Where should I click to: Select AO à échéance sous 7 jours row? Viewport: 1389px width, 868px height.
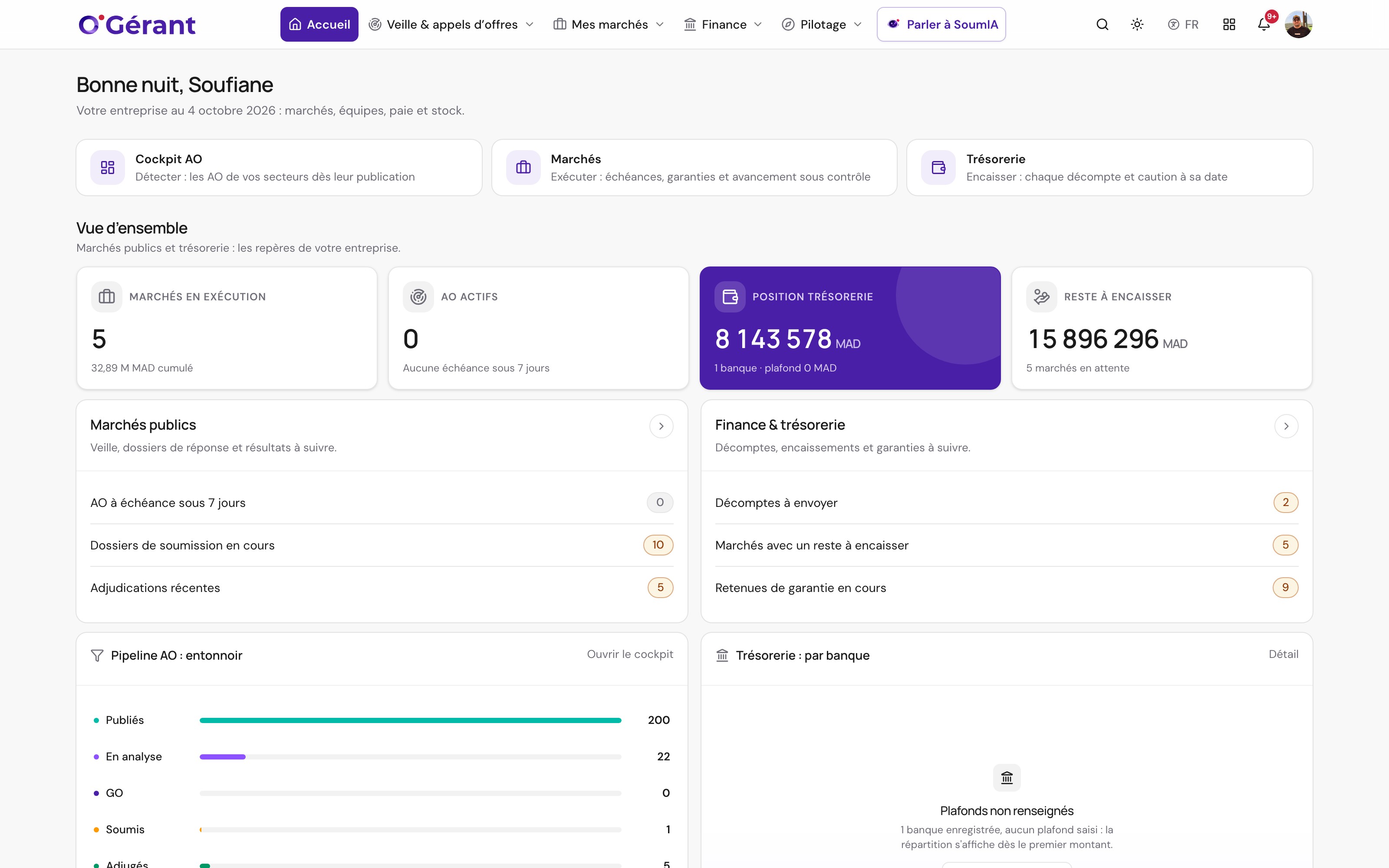tap(382, 503)
